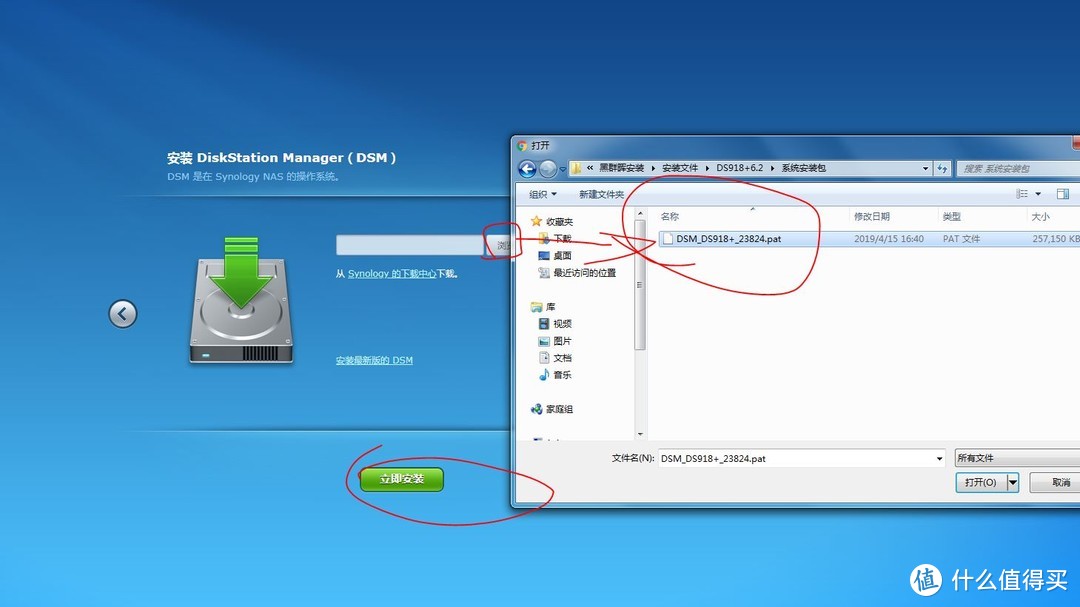The width and height of the screenshot is (1080, 607).
Task: Select Favorites (收藏夹) in the navigation pane
Action: (552, 221)
